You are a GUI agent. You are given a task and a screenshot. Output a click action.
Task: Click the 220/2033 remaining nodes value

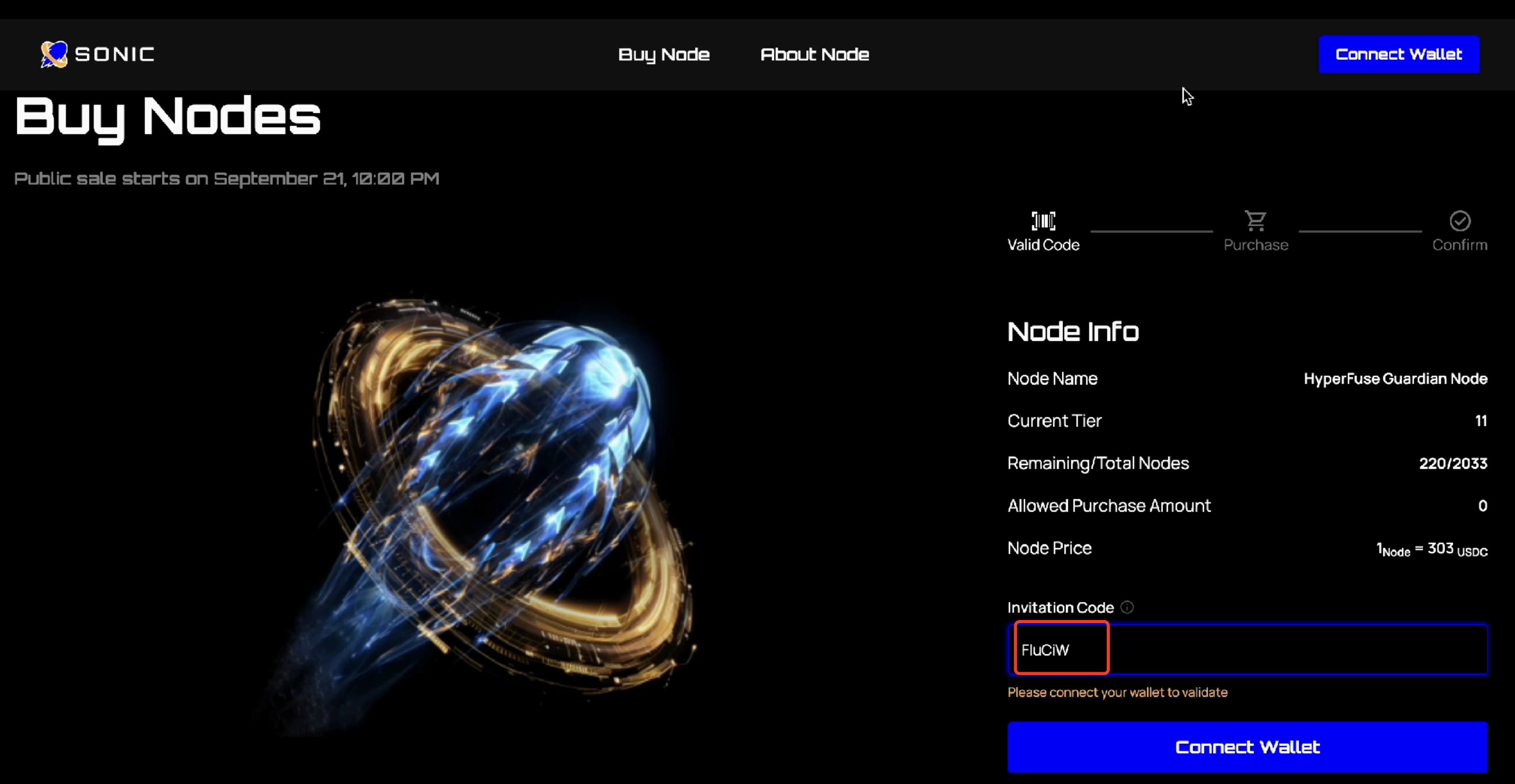coord(1453,463)
